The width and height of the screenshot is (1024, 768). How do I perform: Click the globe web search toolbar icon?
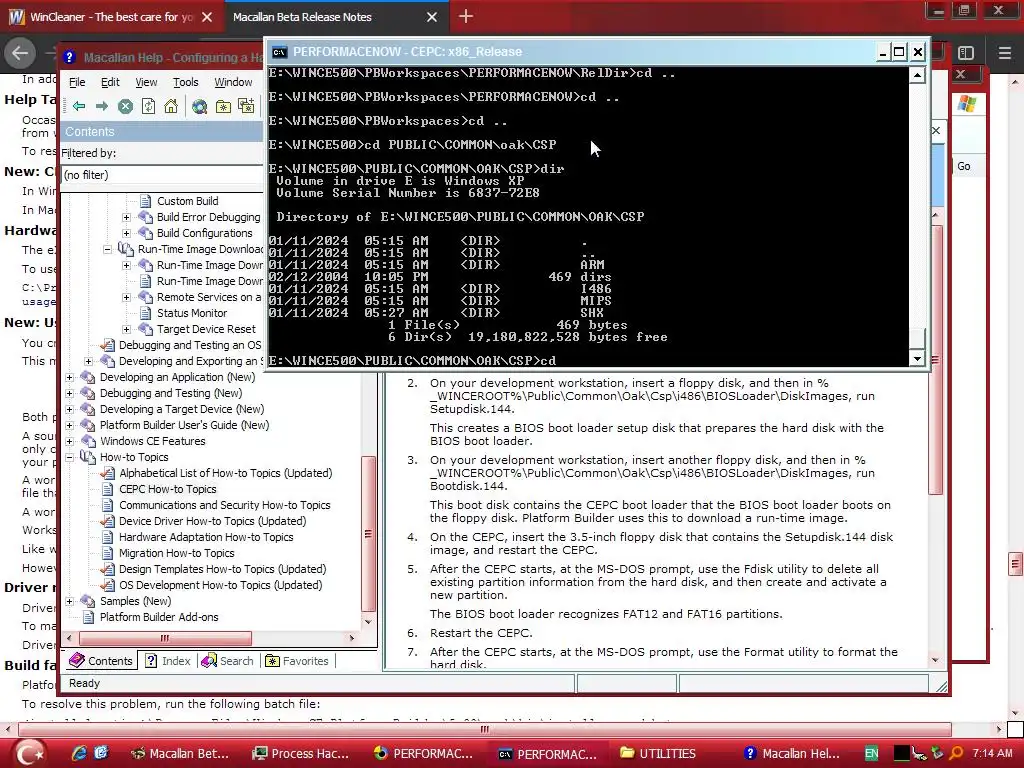(199, 106)
